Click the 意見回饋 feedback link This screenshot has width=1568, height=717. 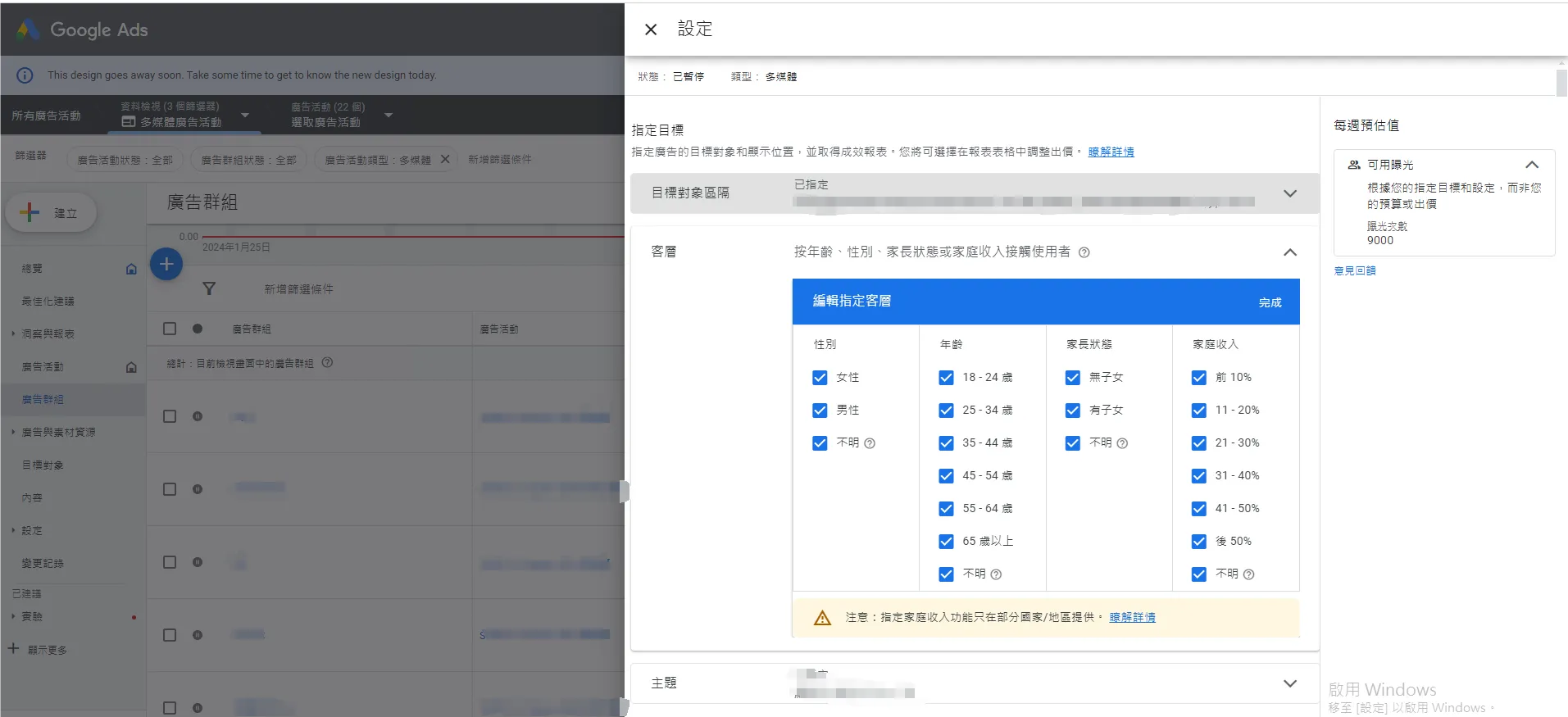coord(1354,270)
